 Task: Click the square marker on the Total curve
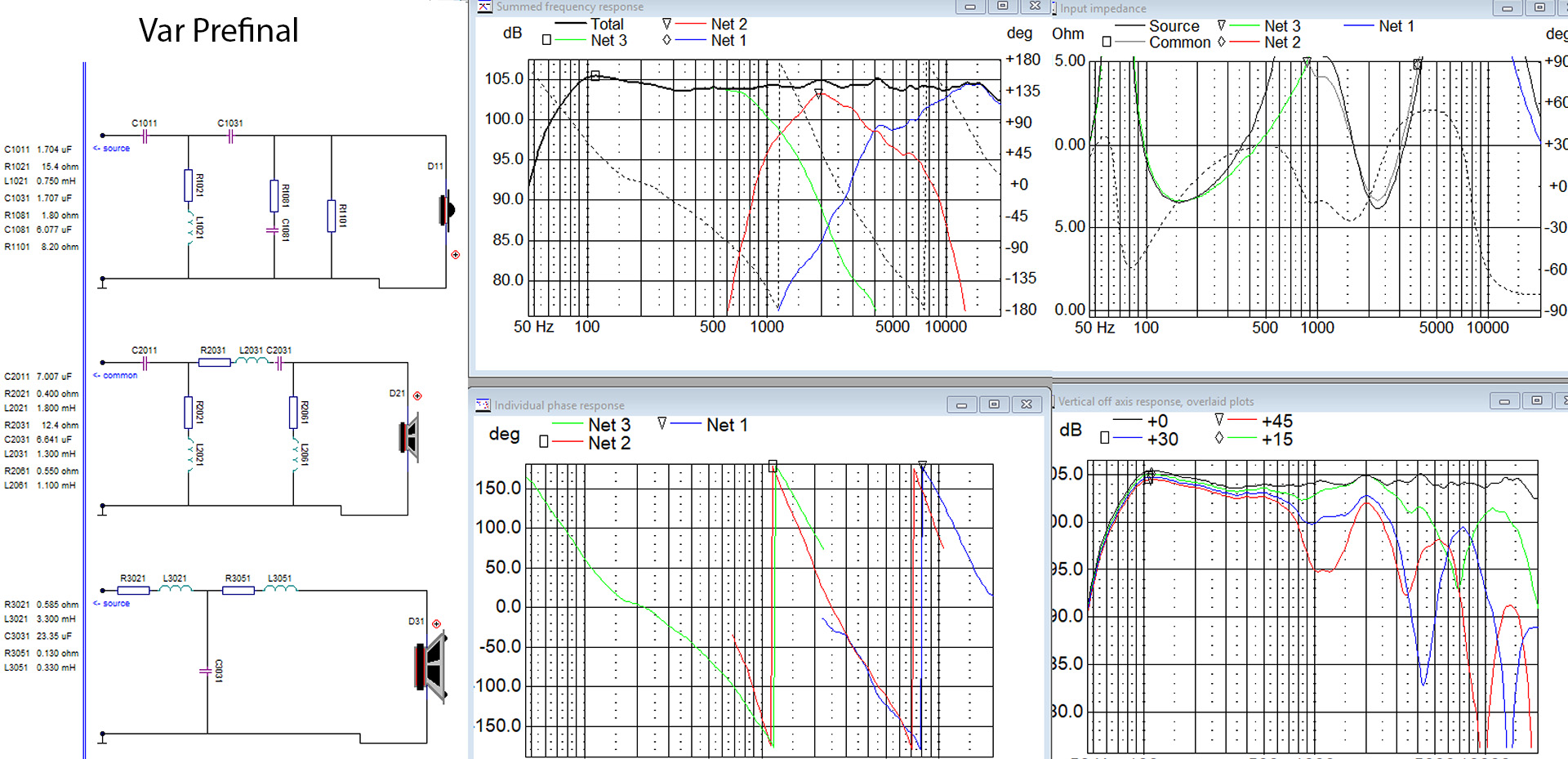tap(595, 76)
